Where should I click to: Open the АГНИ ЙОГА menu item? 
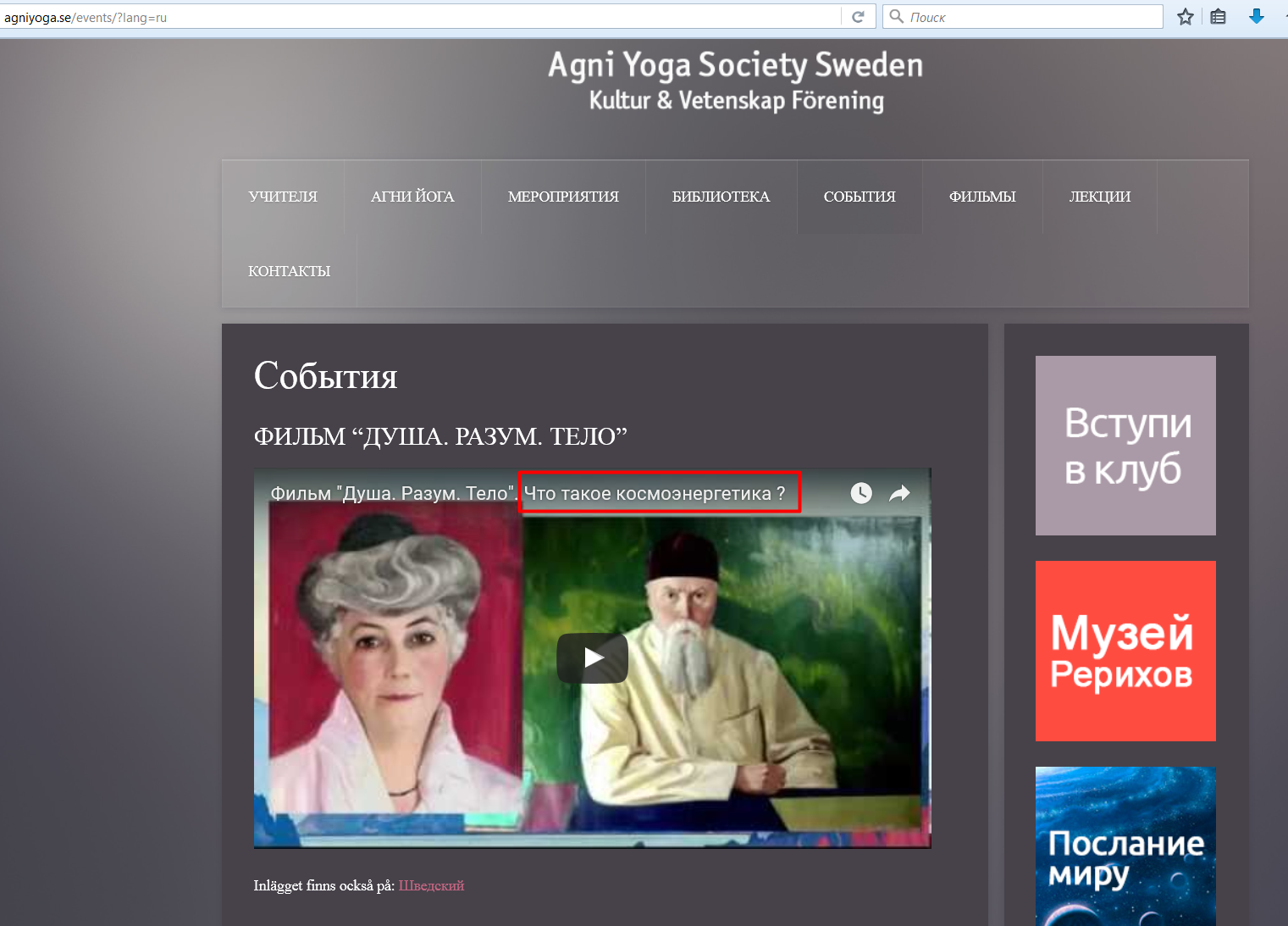tap(412, 197)
